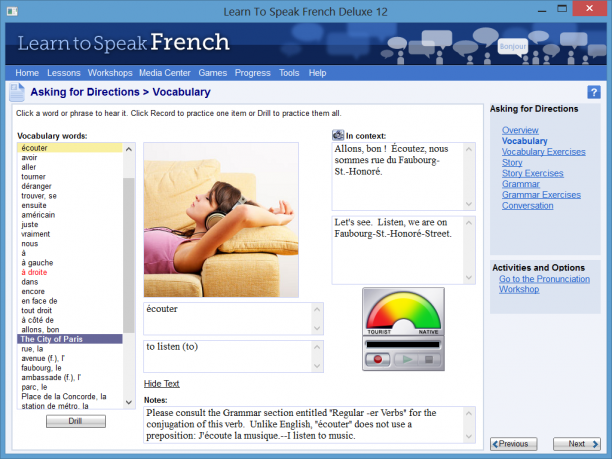Select 'à côté de' in the vocabulary list

[x=70, y=320]
